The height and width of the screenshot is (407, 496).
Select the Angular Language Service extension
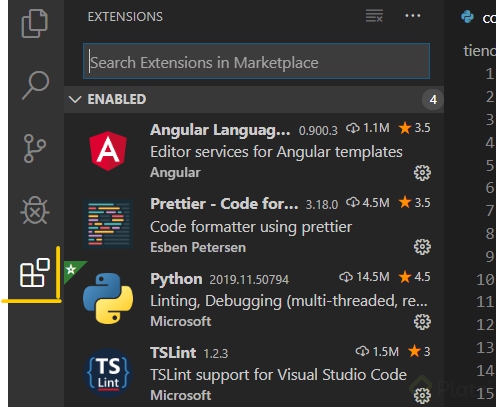[254, 151]
